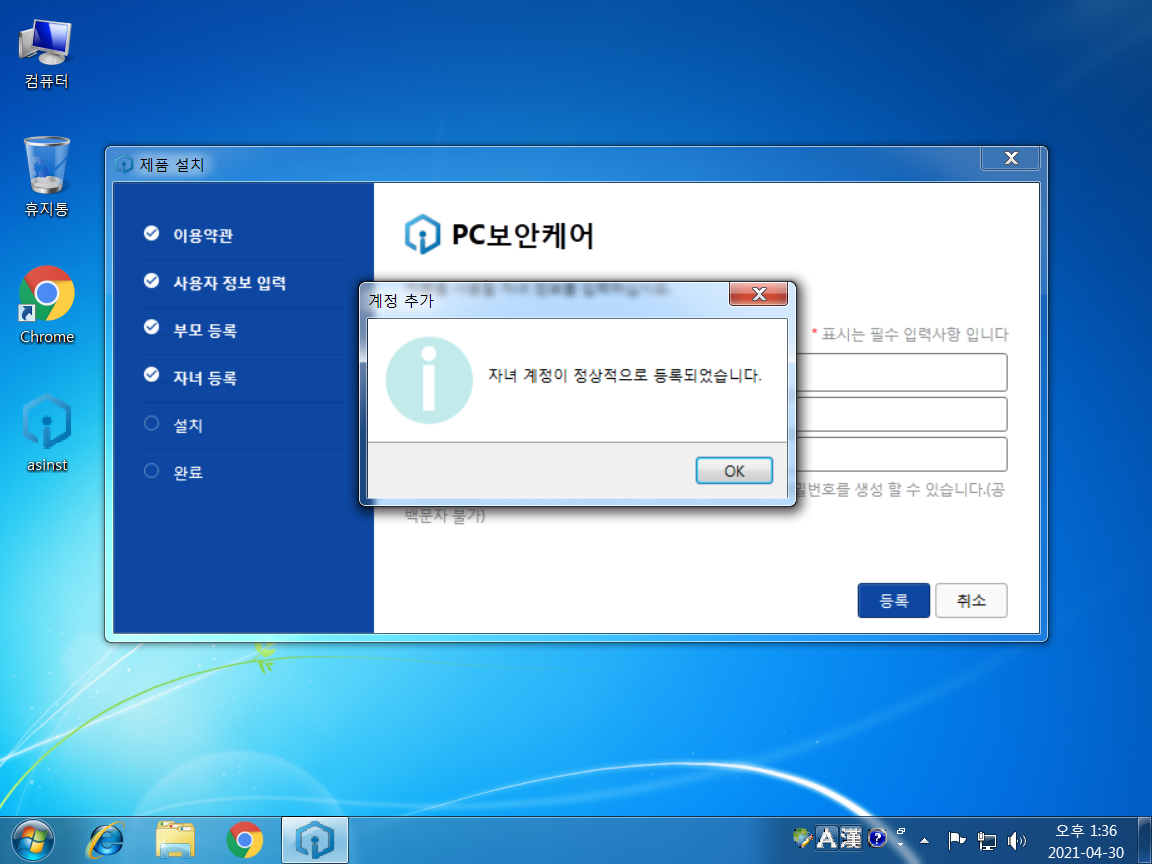
Task: Click the network tray icon
Action: point(987,840)
